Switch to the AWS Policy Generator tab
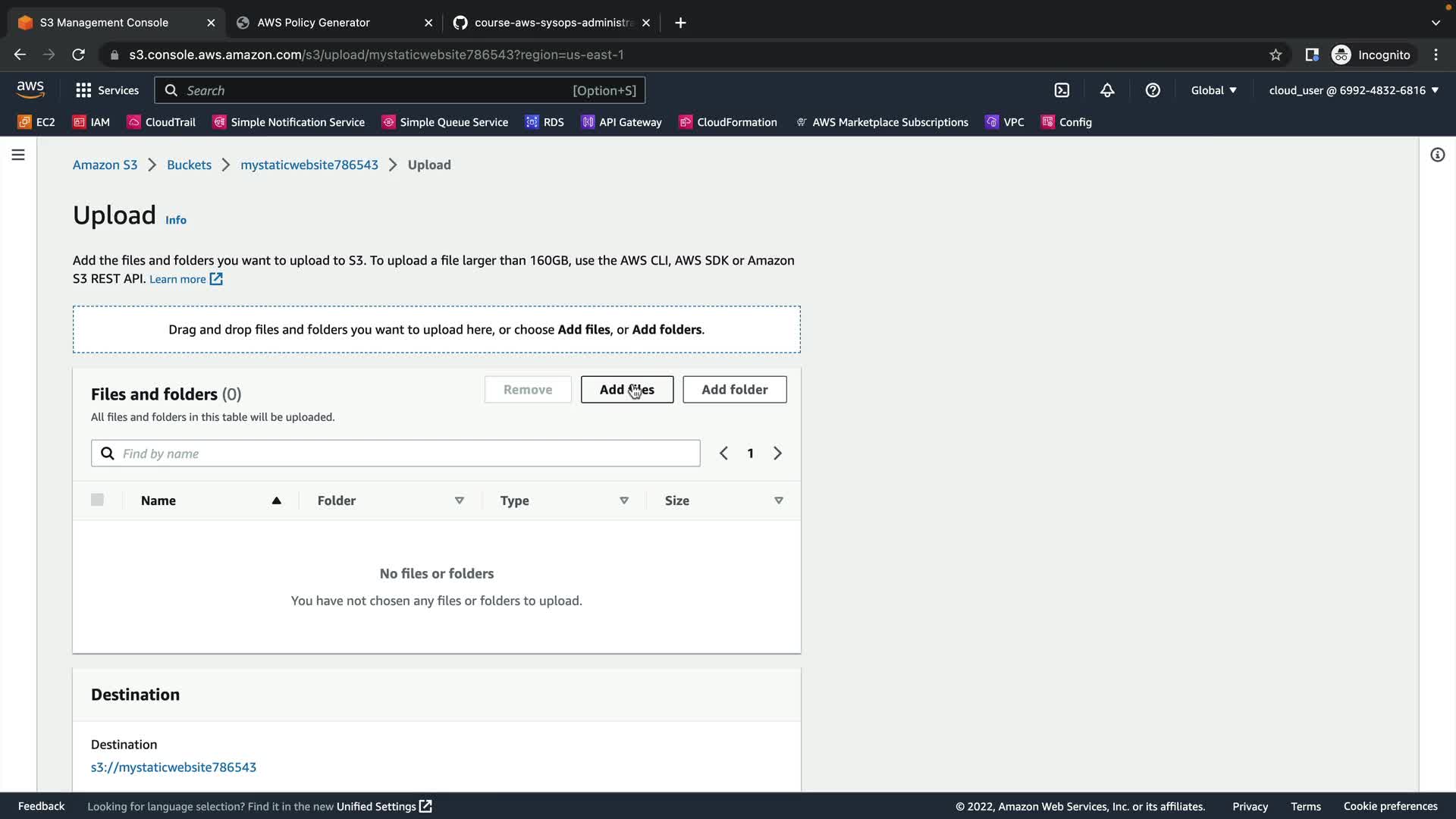 point(313,23)
